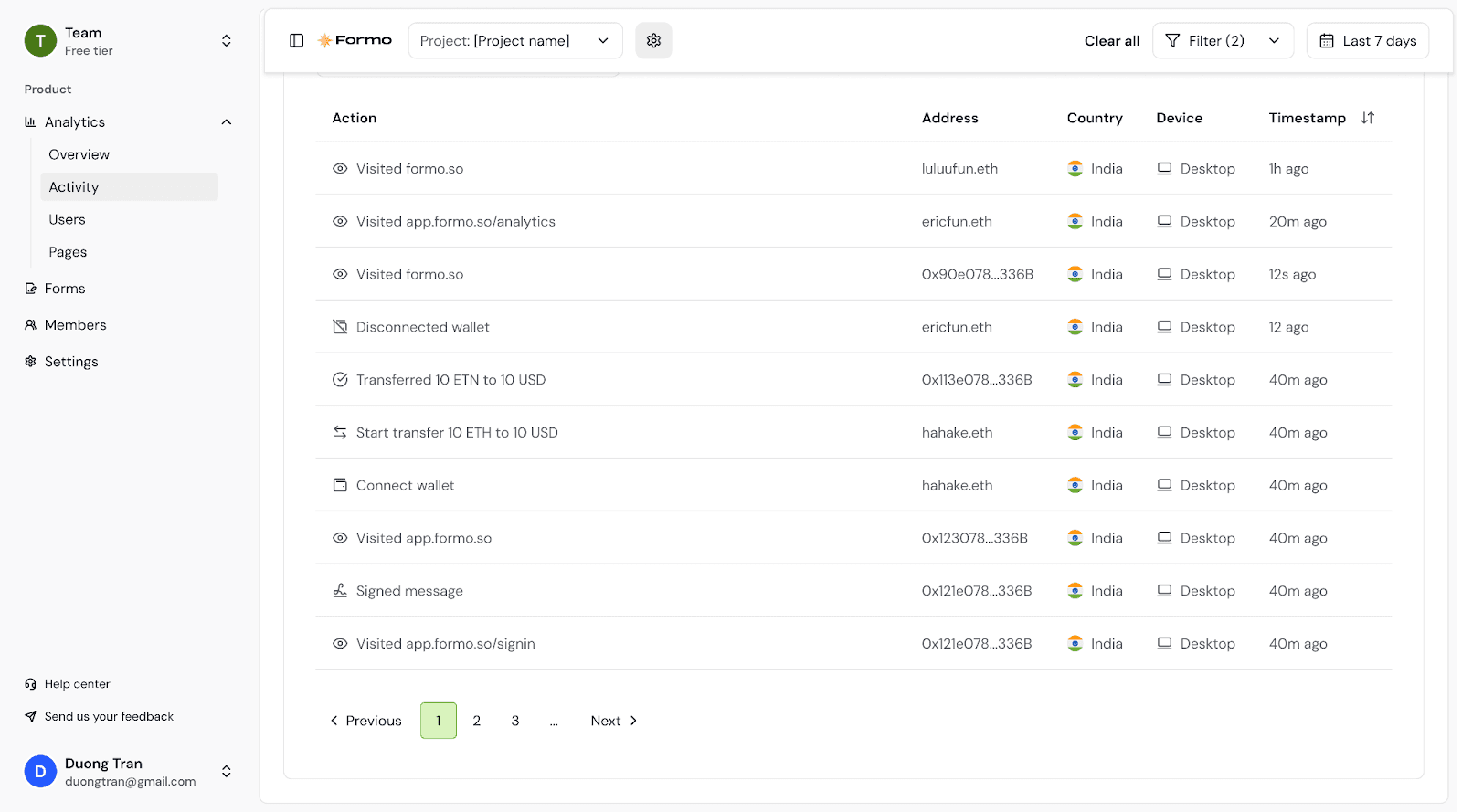Click Country column header
This screenshot has height=812, width=1462.
pyautogui.click(x=1095, y=118)
